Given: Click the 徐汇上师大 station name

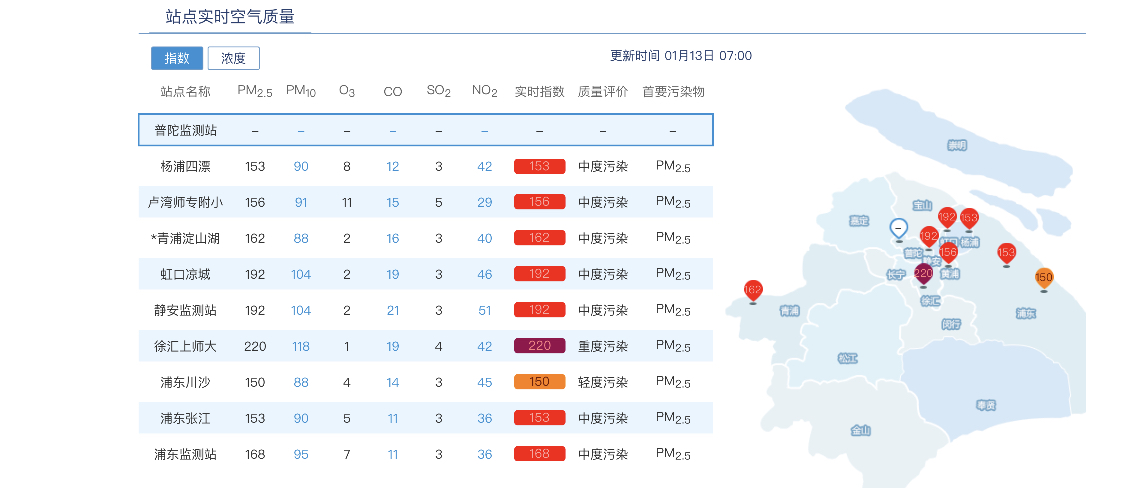Looking at the screenshot, I should (186, 346).
